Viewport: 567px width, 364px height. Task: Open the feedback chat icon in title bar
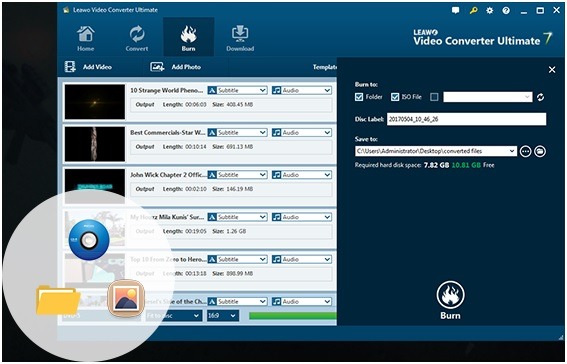point(456,10)
